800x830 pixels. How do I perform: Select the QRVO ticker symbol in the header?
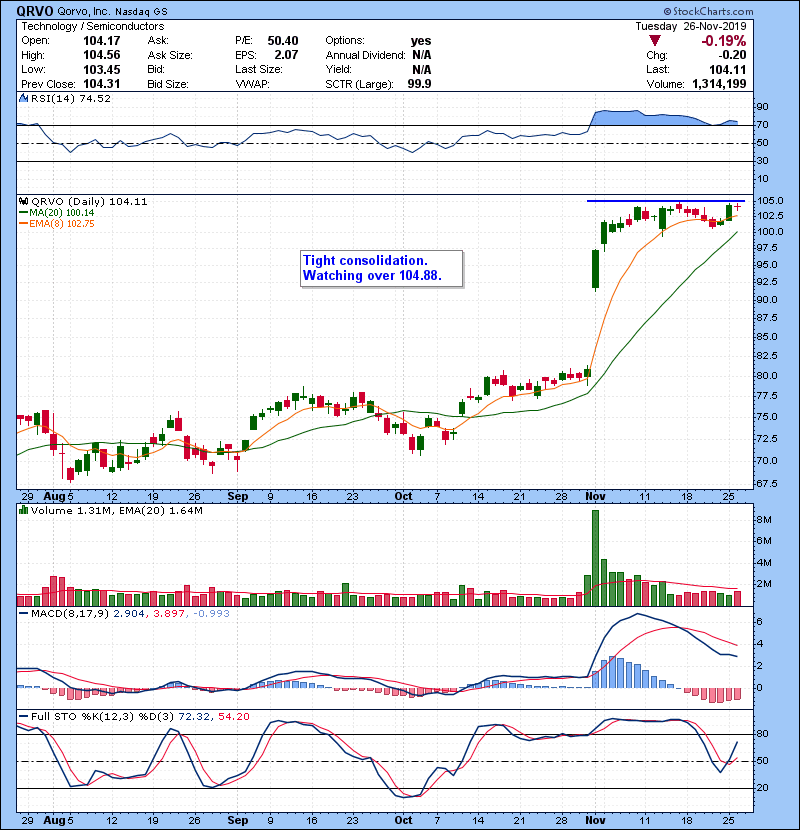click(x=34, y=11)
